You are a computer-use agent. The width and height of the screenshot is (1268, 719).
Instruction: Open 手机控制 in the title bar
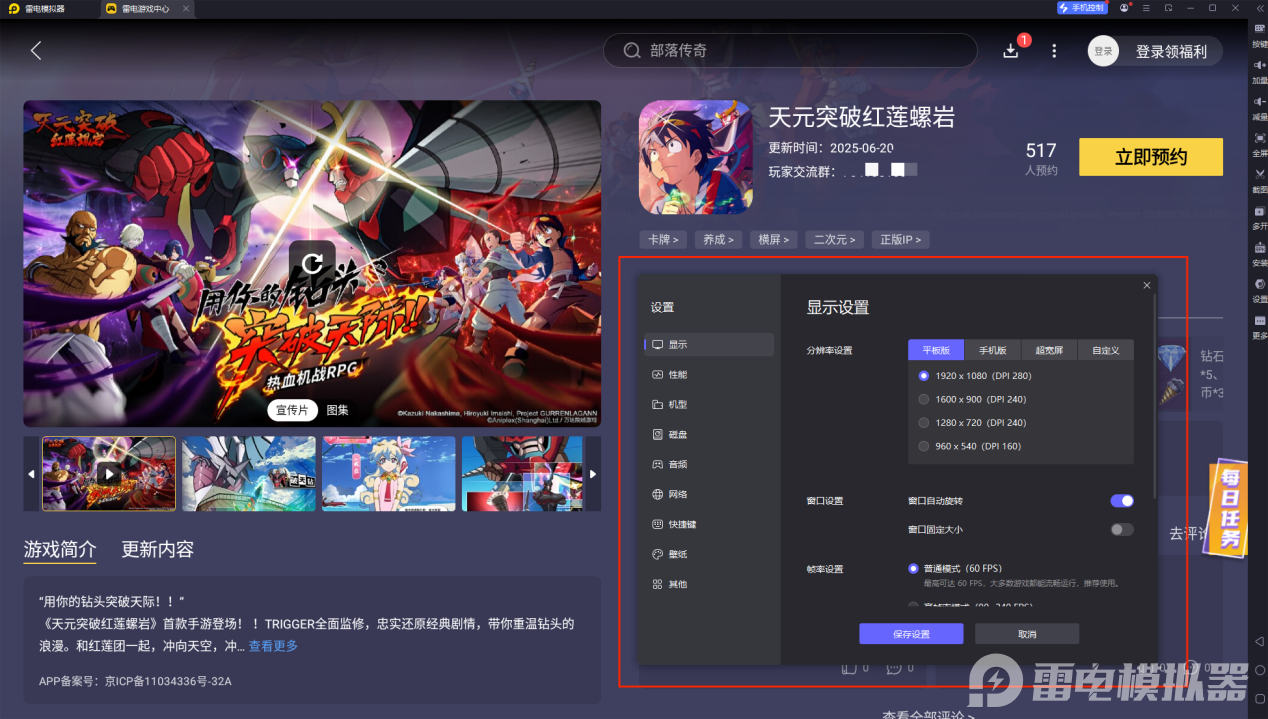tap(1082, 8)
